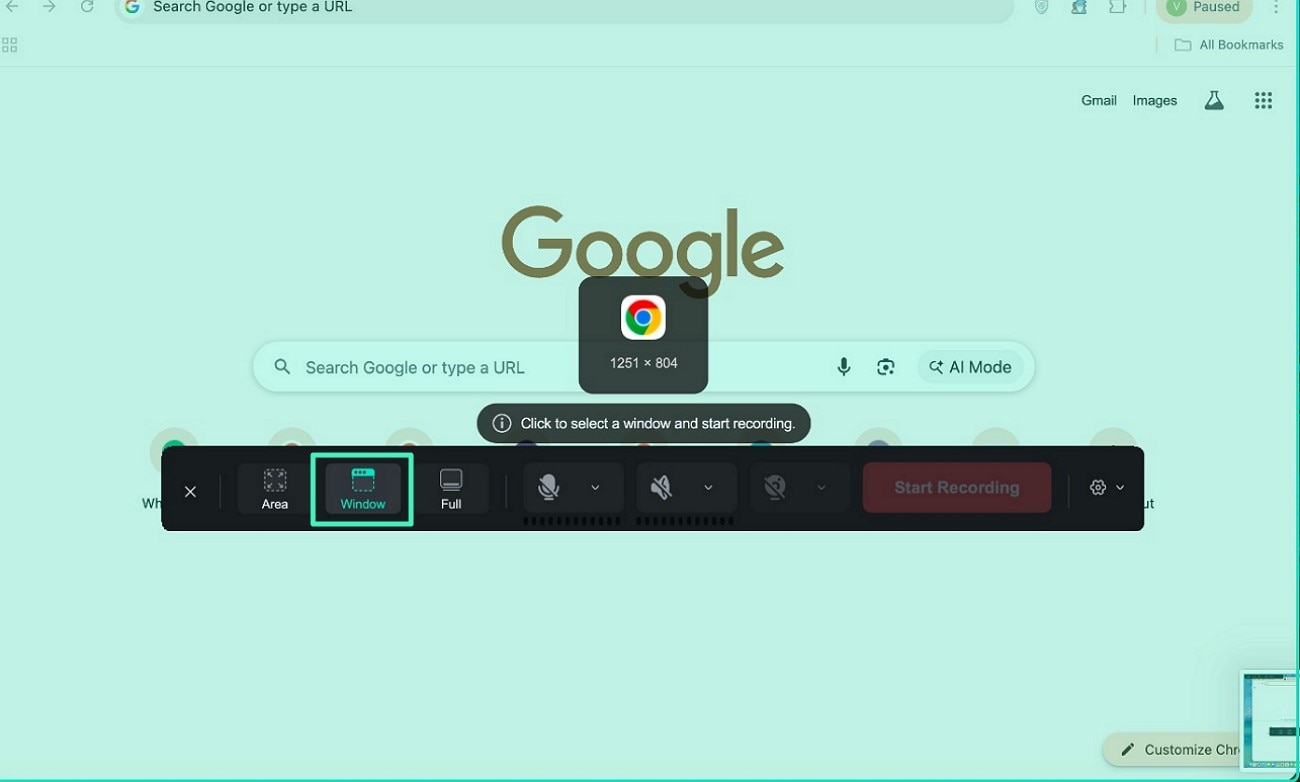Screen dimensions: 1300x782
Task: Open Search Labs flask icon
Action: [1214, 100]
